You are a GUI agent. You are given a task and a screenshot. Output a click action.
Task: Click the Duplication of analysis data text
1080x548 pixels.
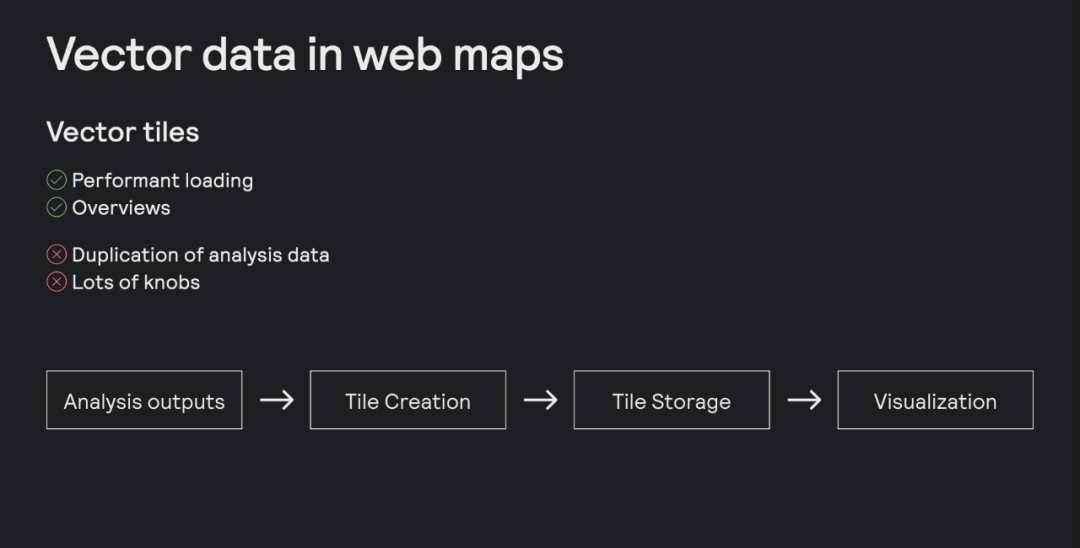pyautogui.click(x=200, y=255)
